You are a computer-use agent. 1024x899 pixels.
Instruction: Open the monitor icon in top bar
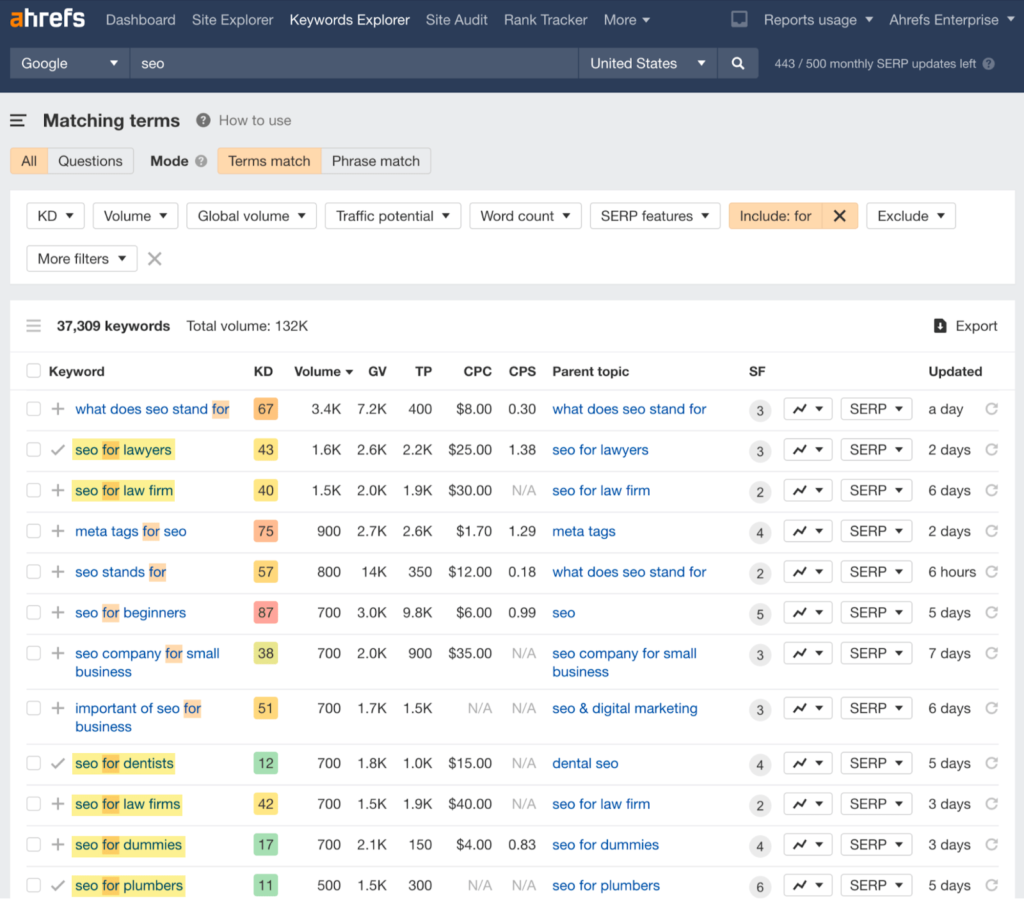[x=739, y=20]
